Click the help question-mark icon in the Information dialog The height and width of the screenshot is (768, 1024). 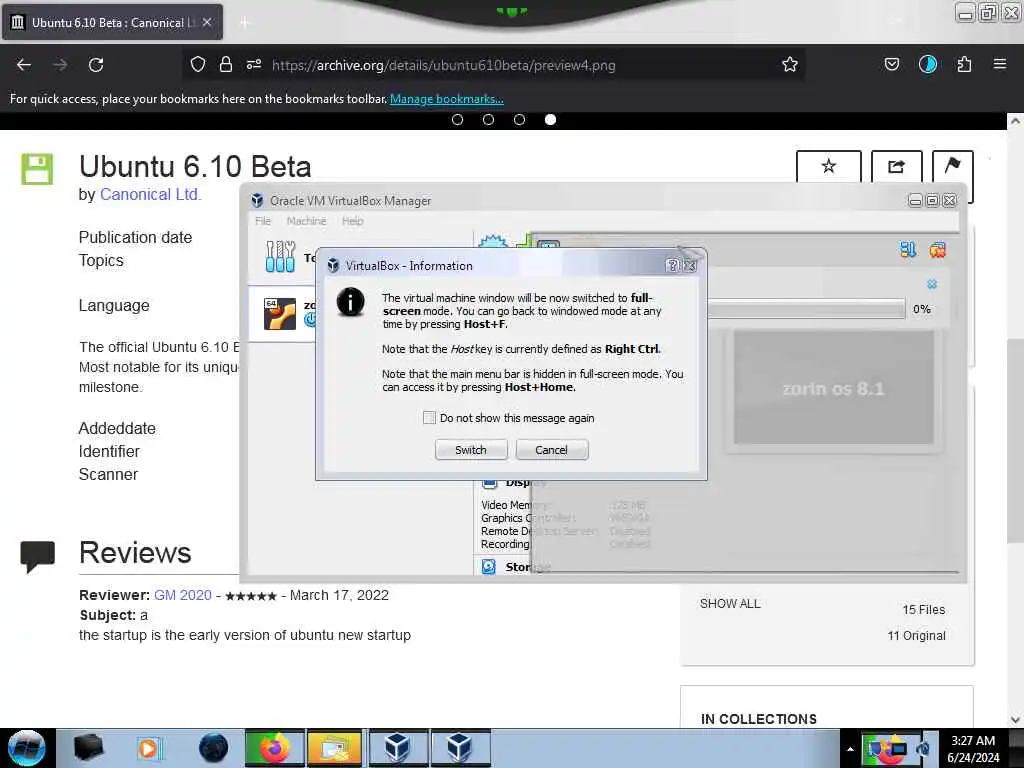click(672, 266)
